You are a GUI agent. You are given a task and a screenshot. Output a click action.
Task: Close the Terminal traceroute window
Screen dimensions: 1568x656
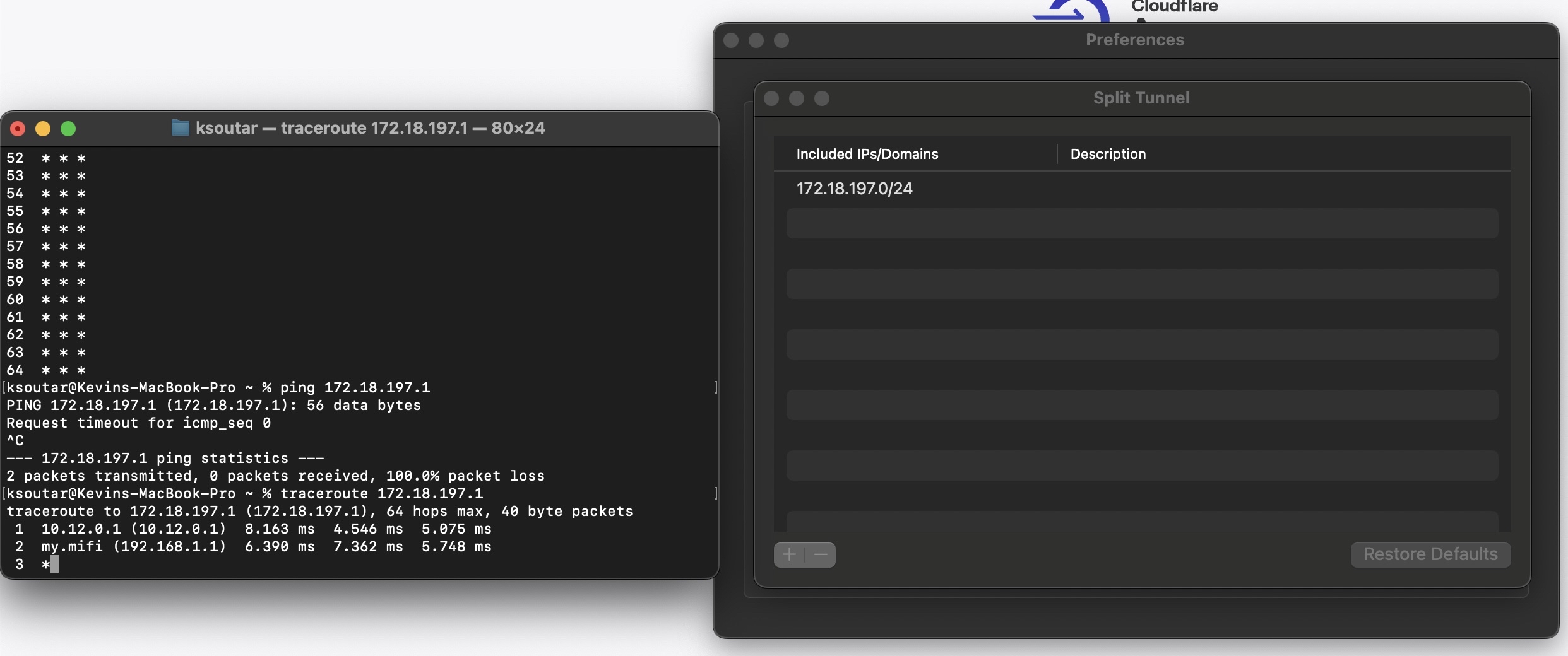(18, 129)
